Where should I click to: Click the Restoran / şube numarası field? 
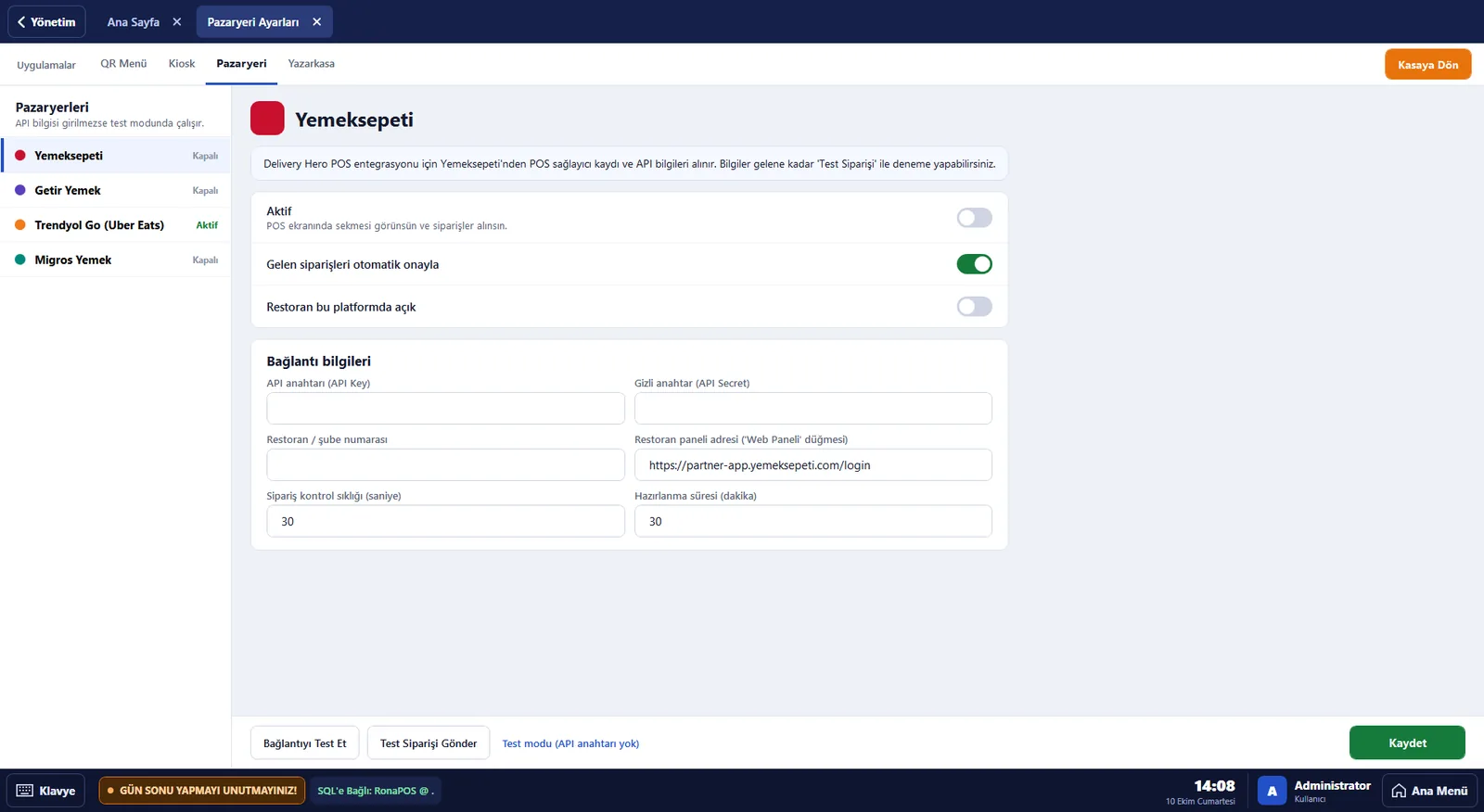(x=445, y=464)
